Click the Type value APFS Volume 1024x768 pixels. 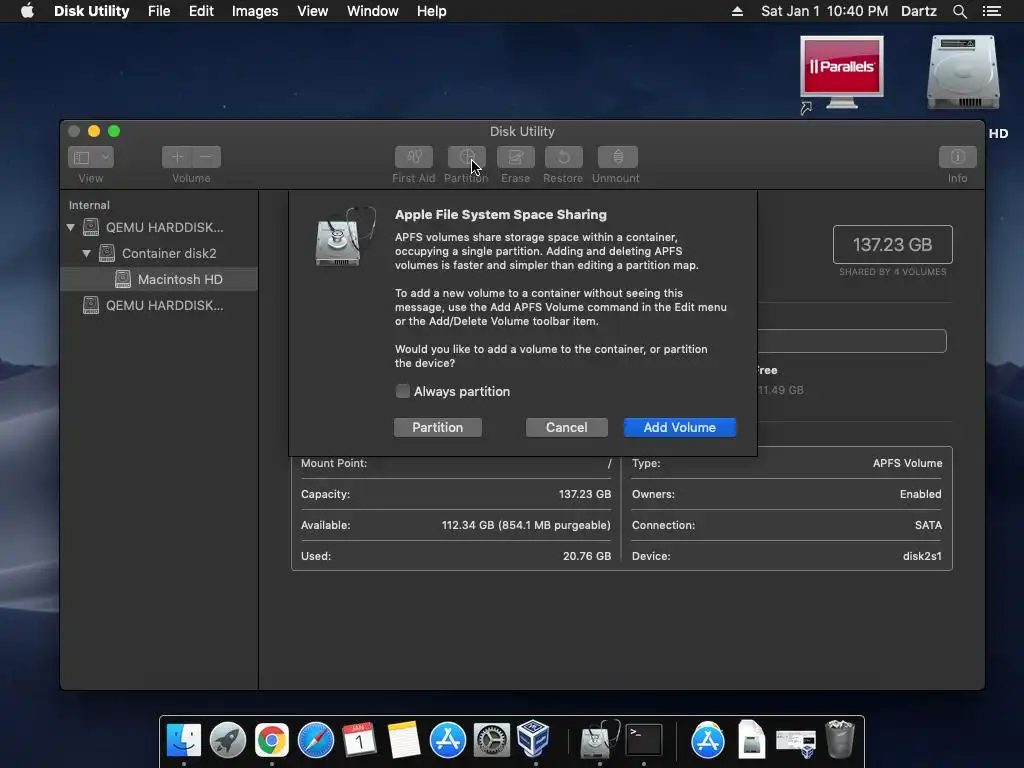(907, 463)
